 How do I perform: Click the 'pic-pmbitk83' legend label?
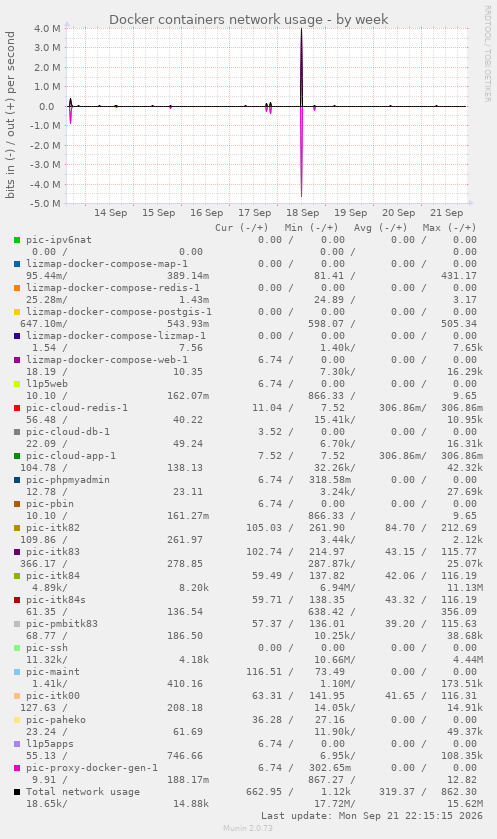62,624
